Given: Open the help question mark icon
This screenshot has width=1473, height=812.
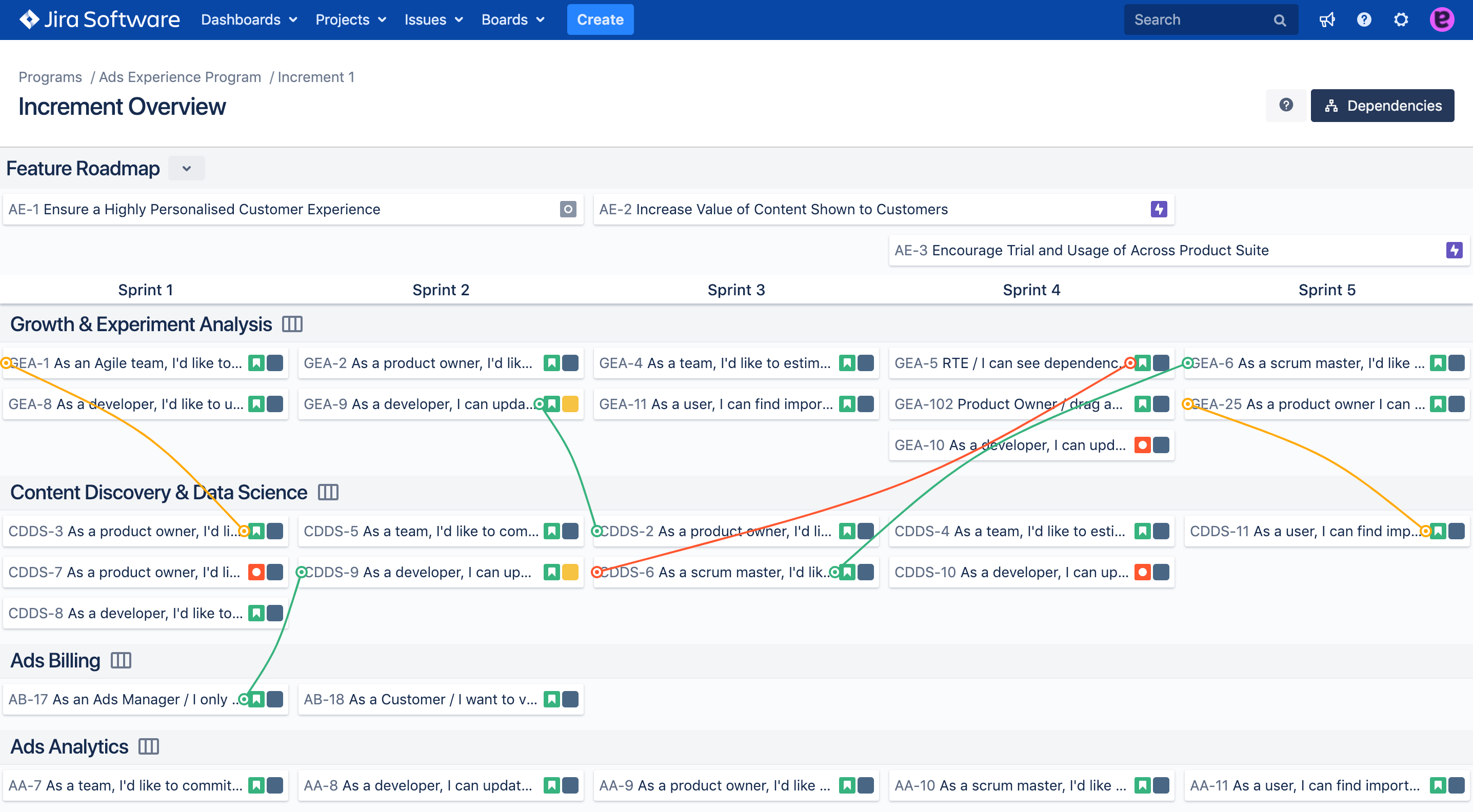Looking at the screenshot, I should (x=1364, y=19).
